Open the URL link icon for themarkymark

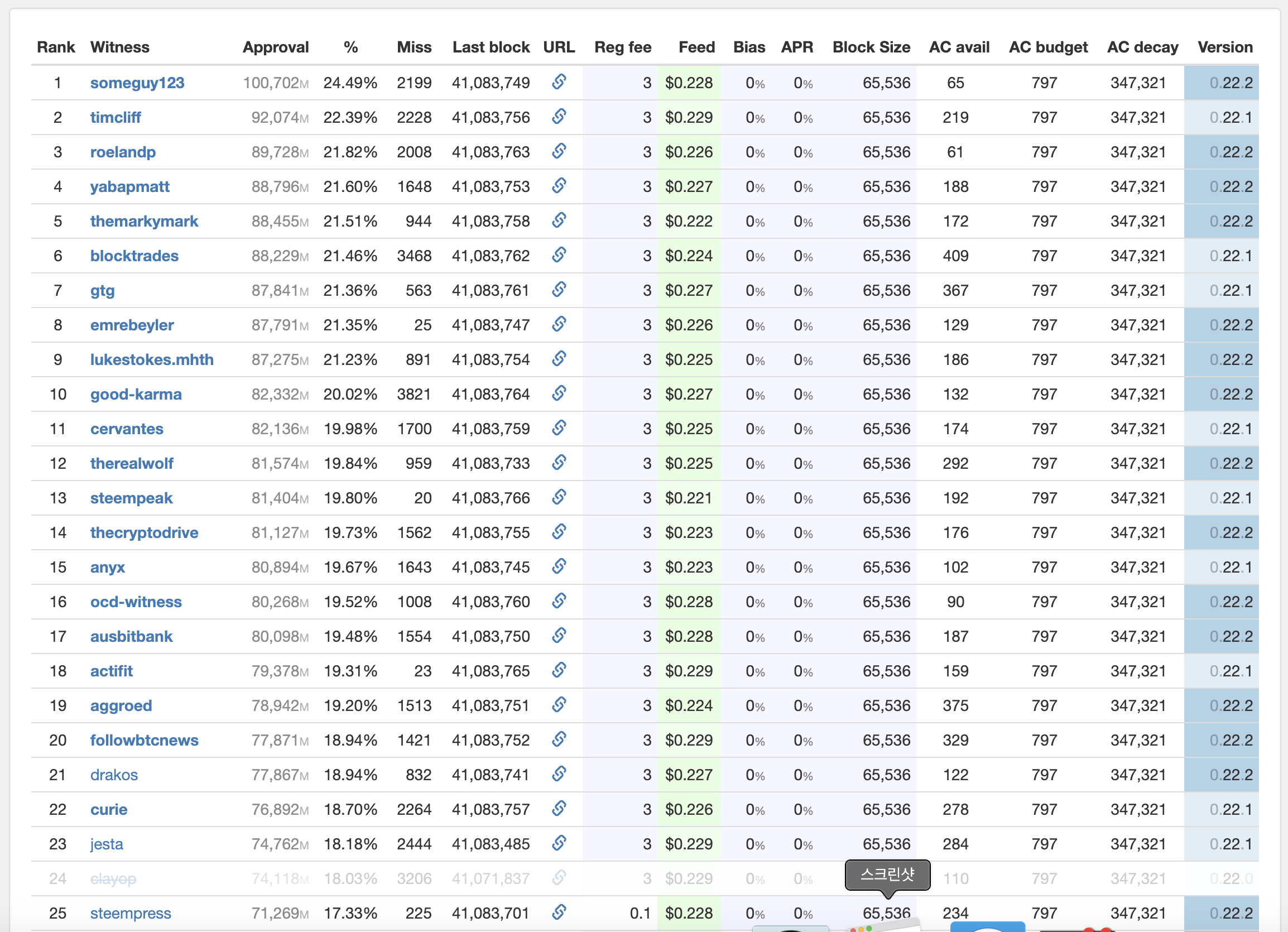(559, 220)
